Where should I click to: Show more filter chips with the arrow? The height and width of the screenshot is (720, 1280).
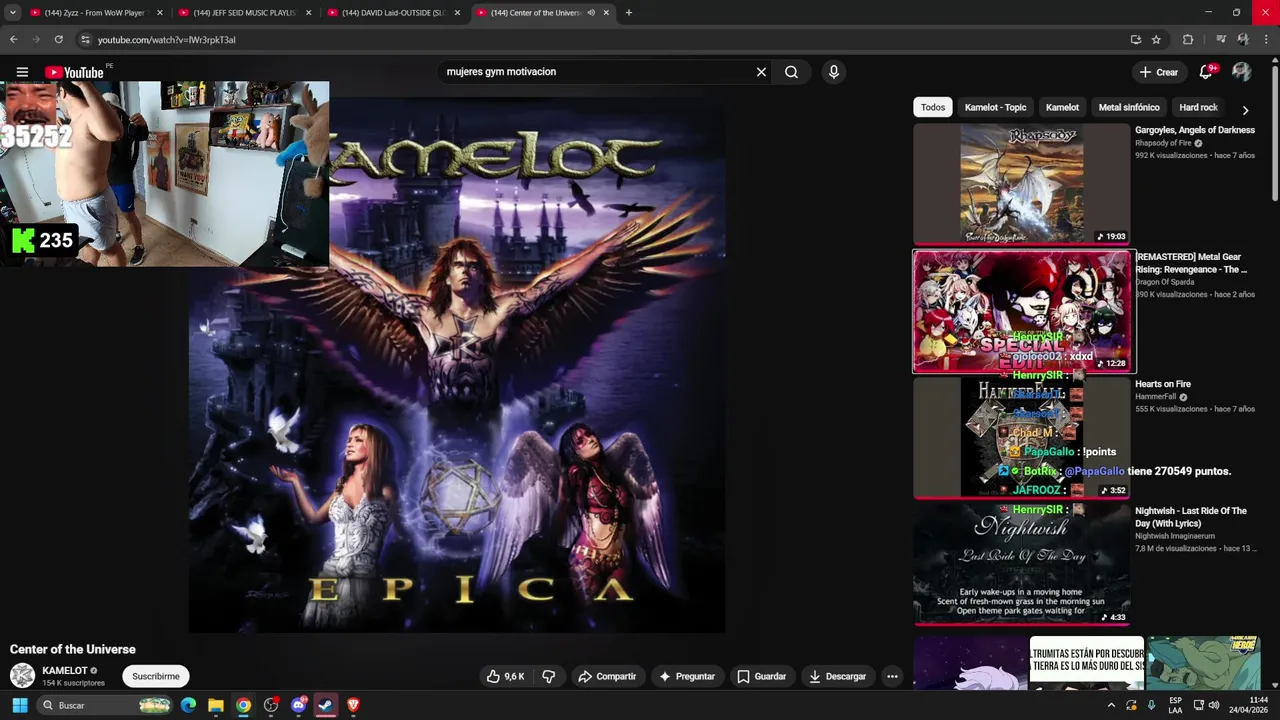click(x=1245, y=110)
